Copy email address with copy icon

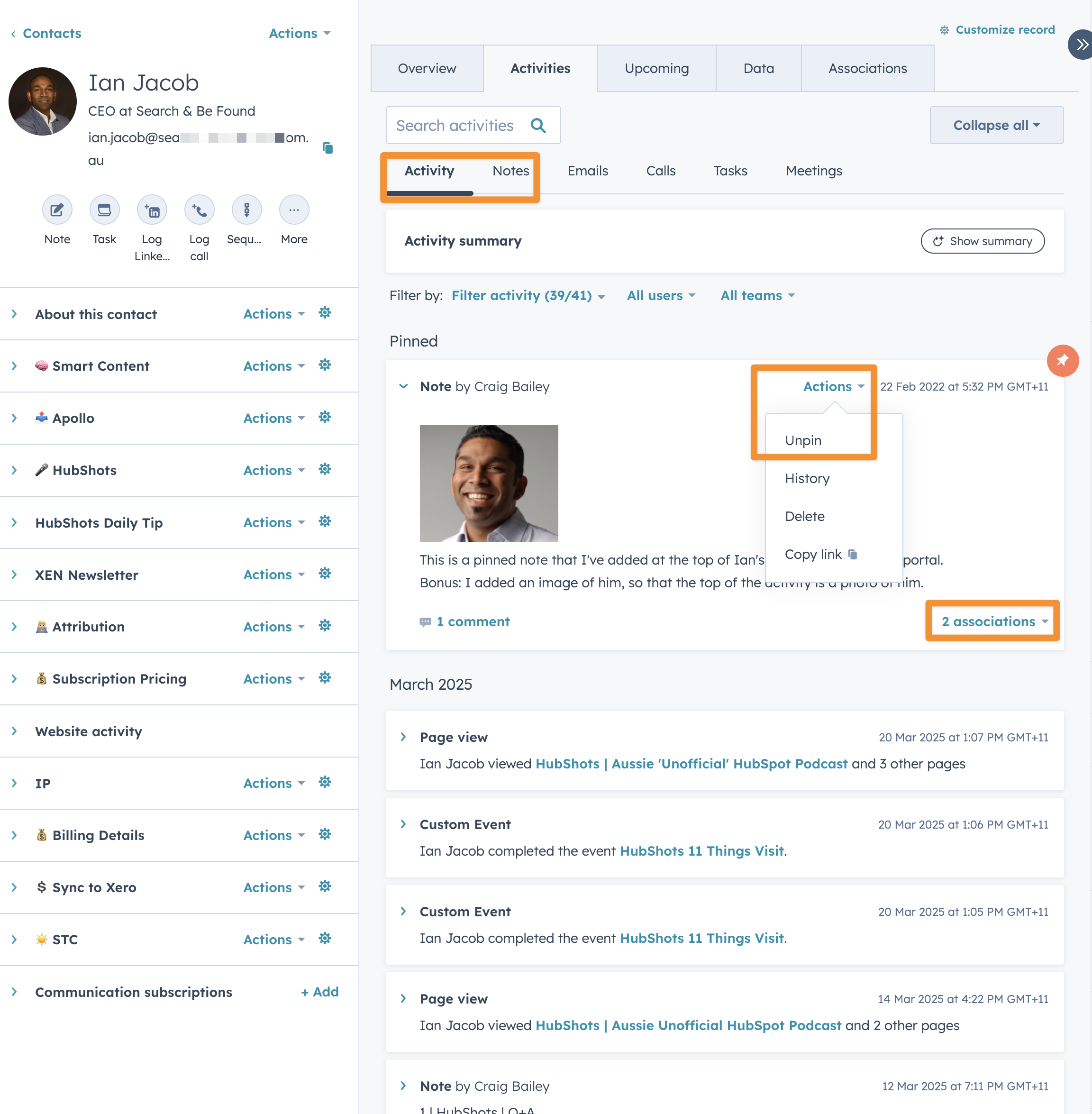tap(328, 148)
